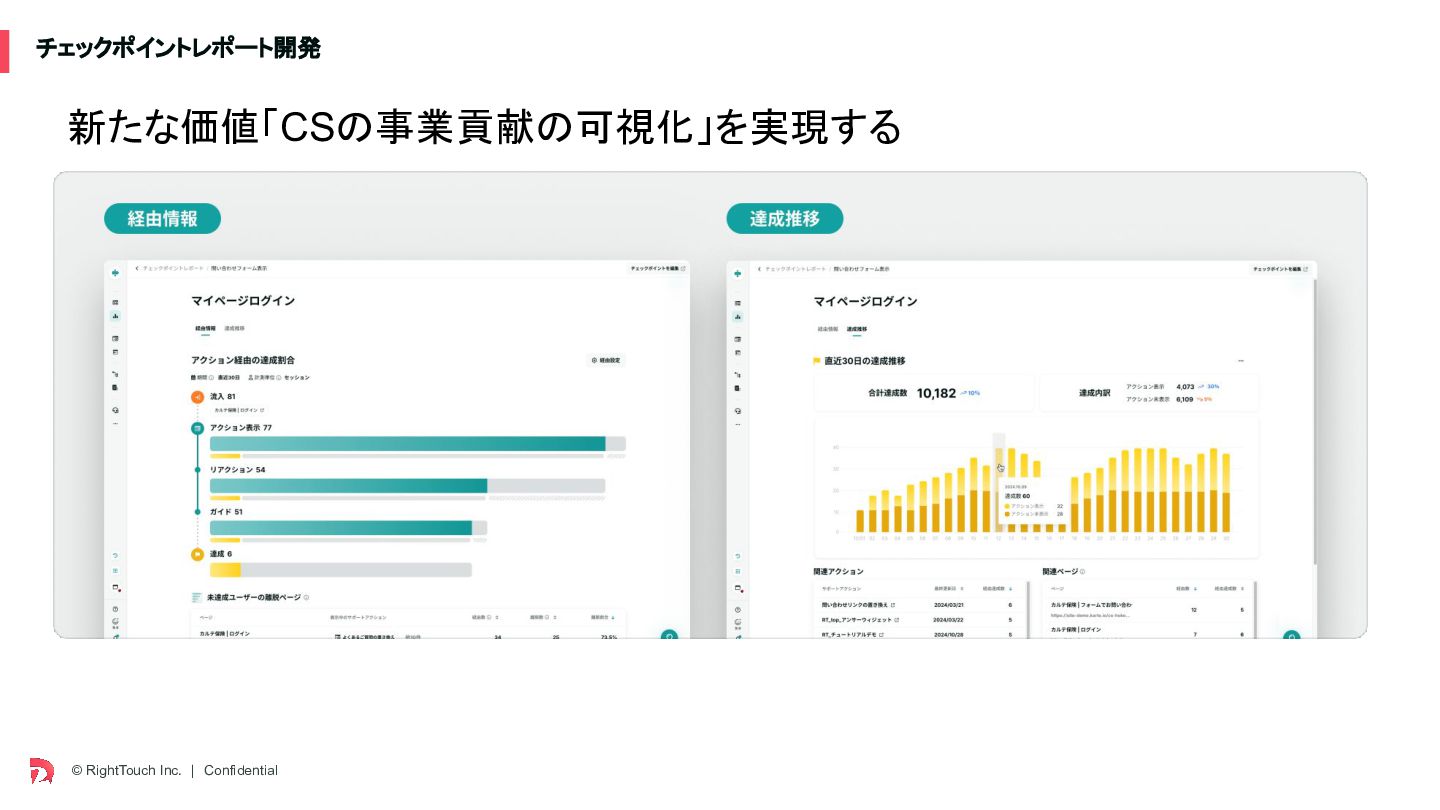
Task: Click the 合計達成数 10,182 card
Action: [924, 393]
